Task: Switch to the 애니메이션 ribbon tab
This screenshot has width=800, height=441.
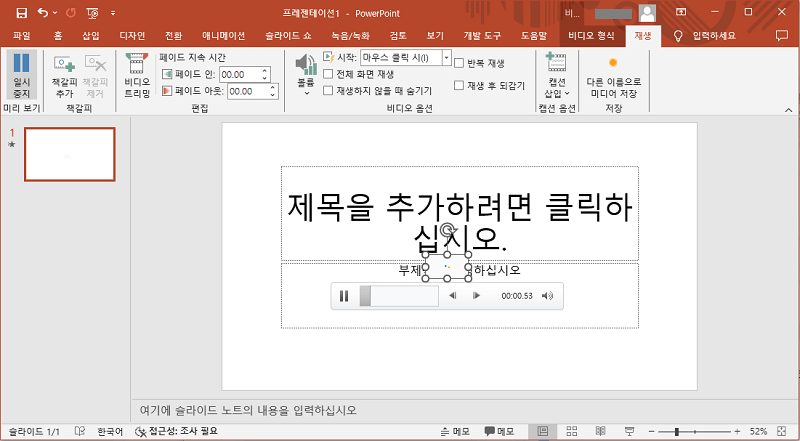Action: click(223, 36)
